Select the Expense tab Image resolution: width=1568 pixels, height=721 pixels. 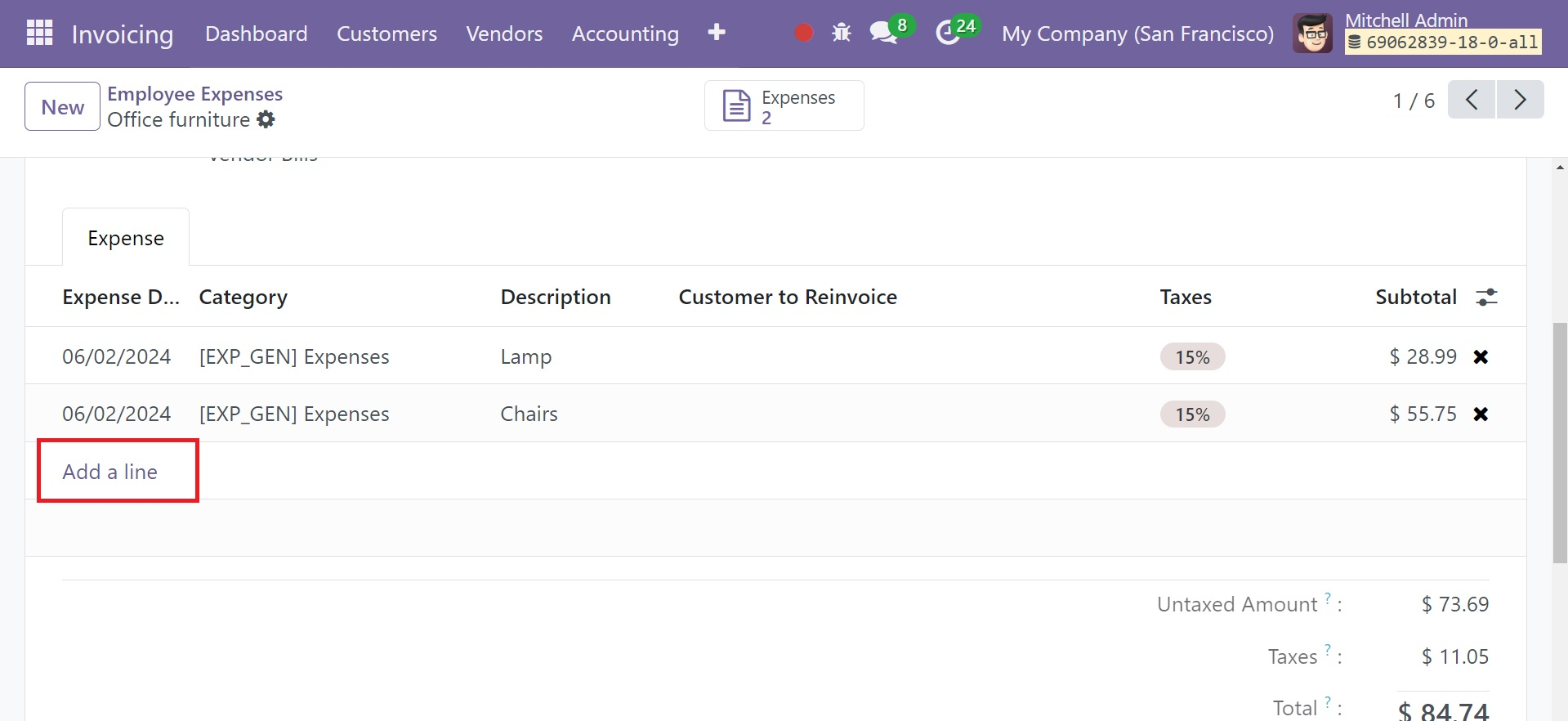pyautogui.click(x=126, y=238)
